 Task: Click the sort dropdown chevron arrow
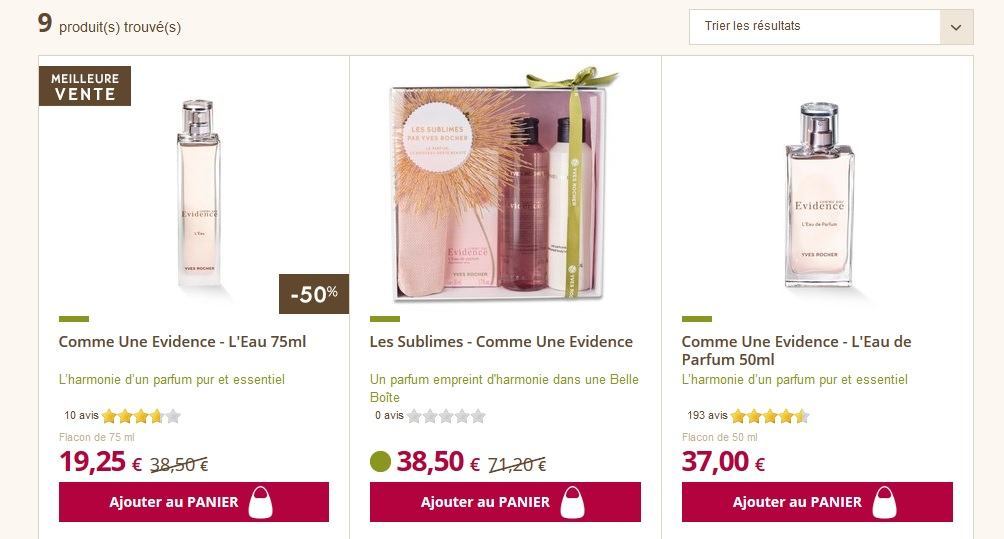coord(956,27)
